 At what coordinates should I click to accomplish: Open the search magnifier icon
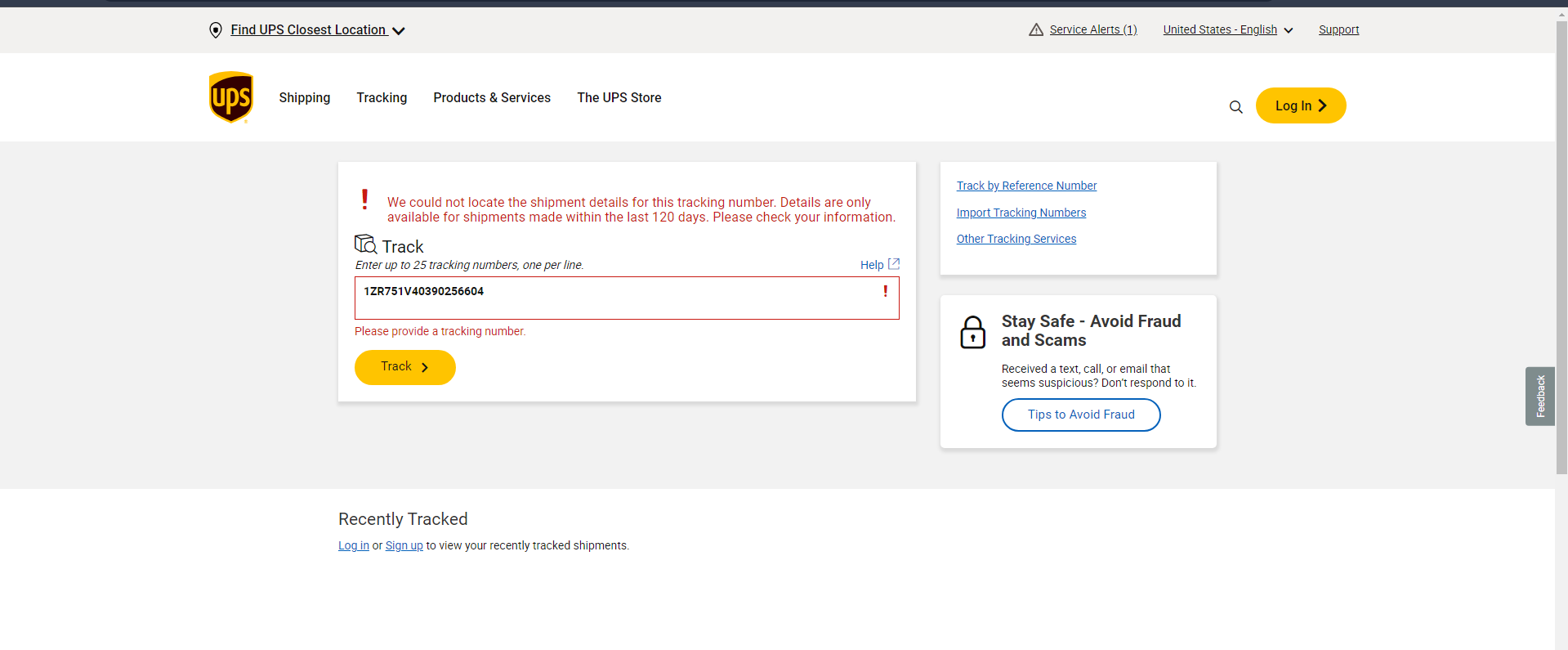click(x=1235, y=107)
